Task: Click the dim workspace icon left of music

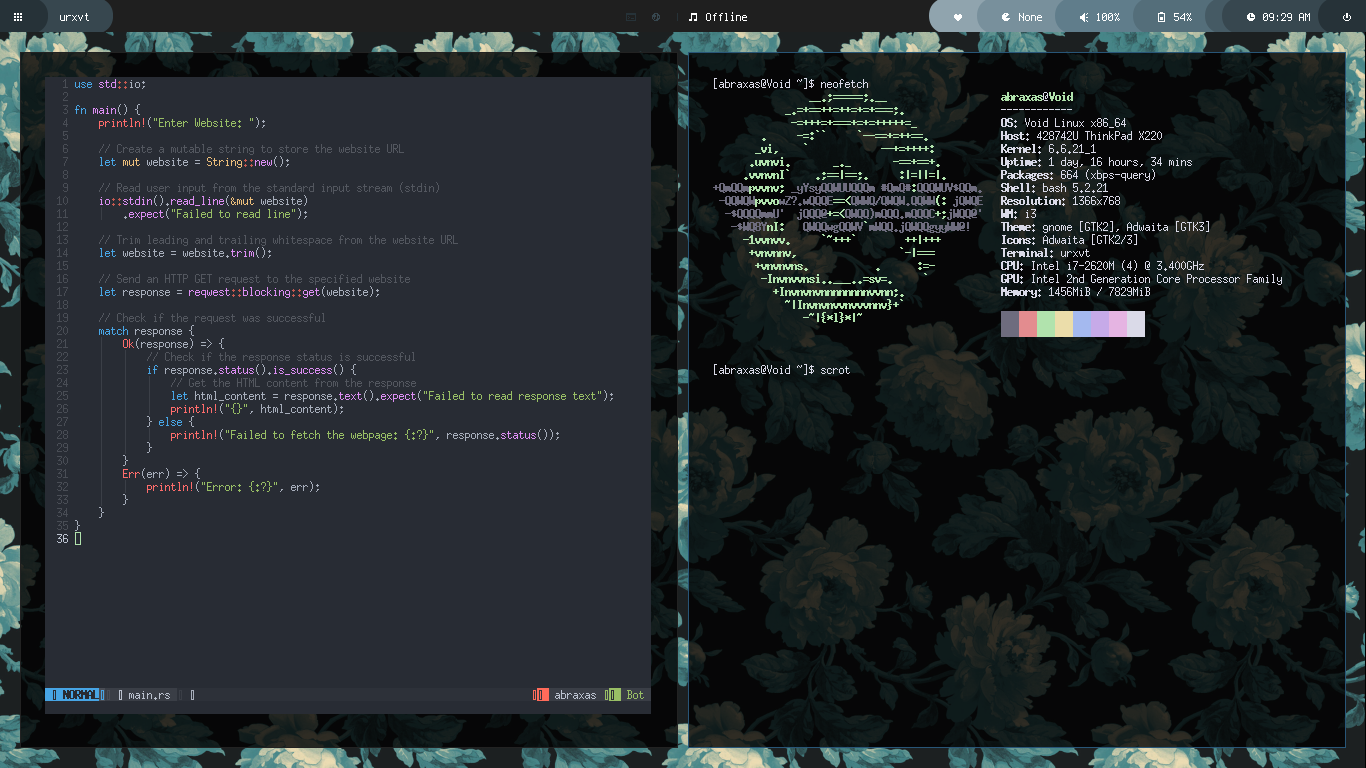Action: pos(631,17)
